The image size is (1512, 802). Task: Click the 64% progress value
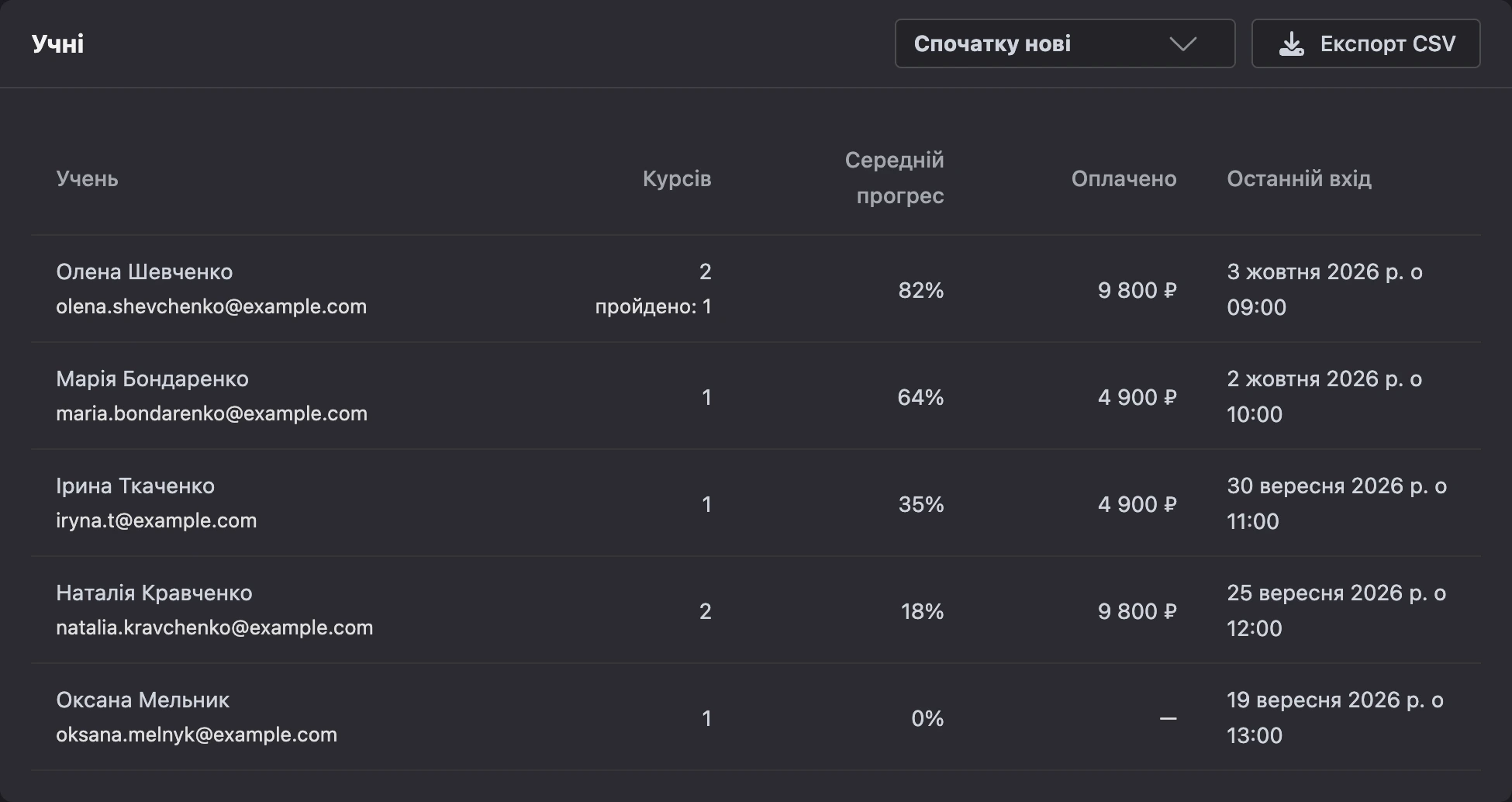click(920, 397)
